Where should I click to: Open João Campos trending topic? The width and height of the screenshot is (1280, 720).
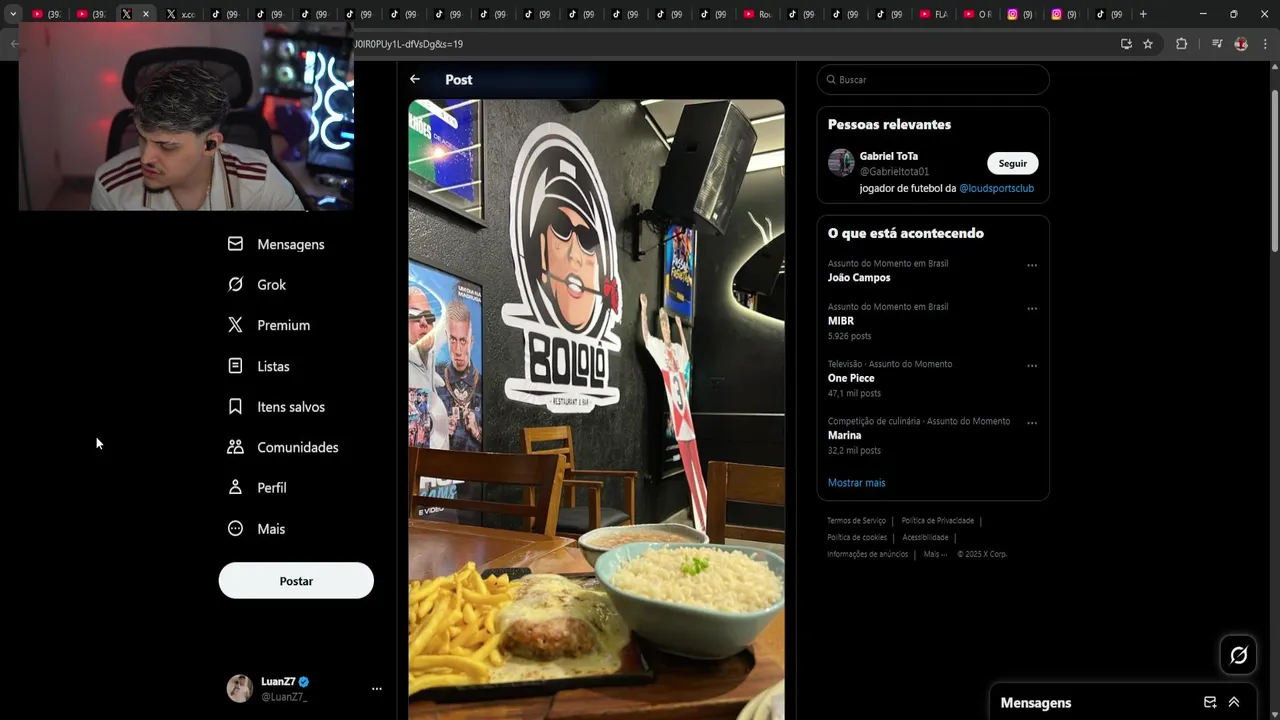[859, 278]
